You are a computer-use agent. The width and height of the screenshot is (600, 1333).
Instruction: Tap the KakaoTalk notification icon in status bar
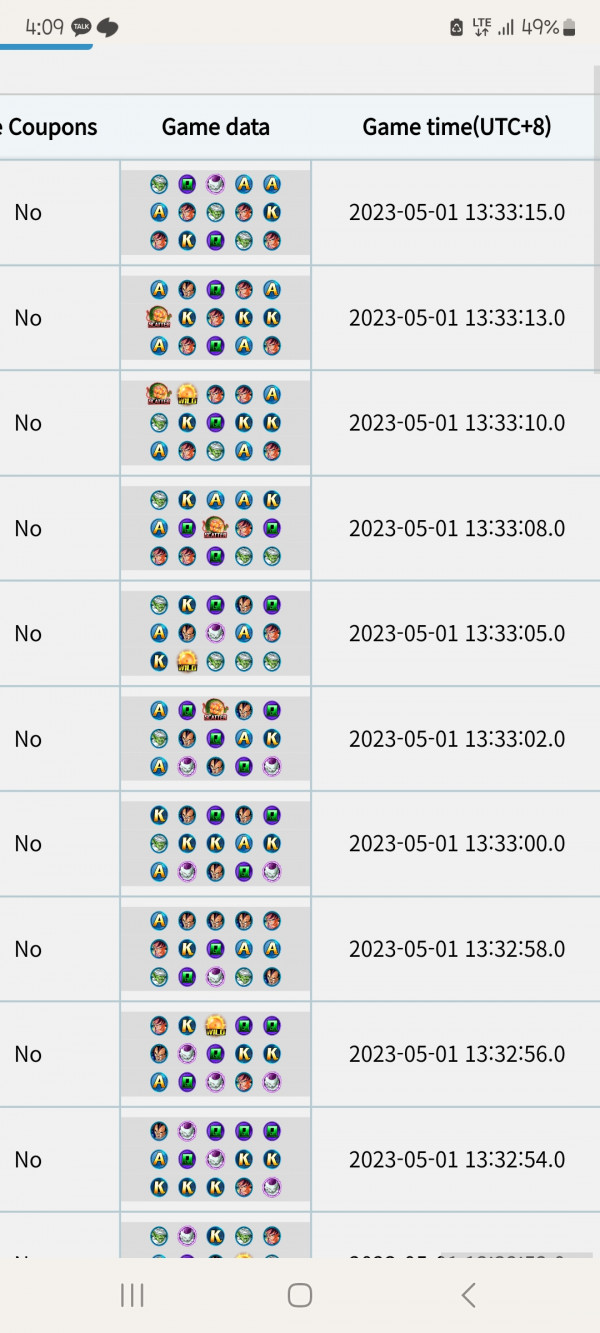(x=82, y=27)
